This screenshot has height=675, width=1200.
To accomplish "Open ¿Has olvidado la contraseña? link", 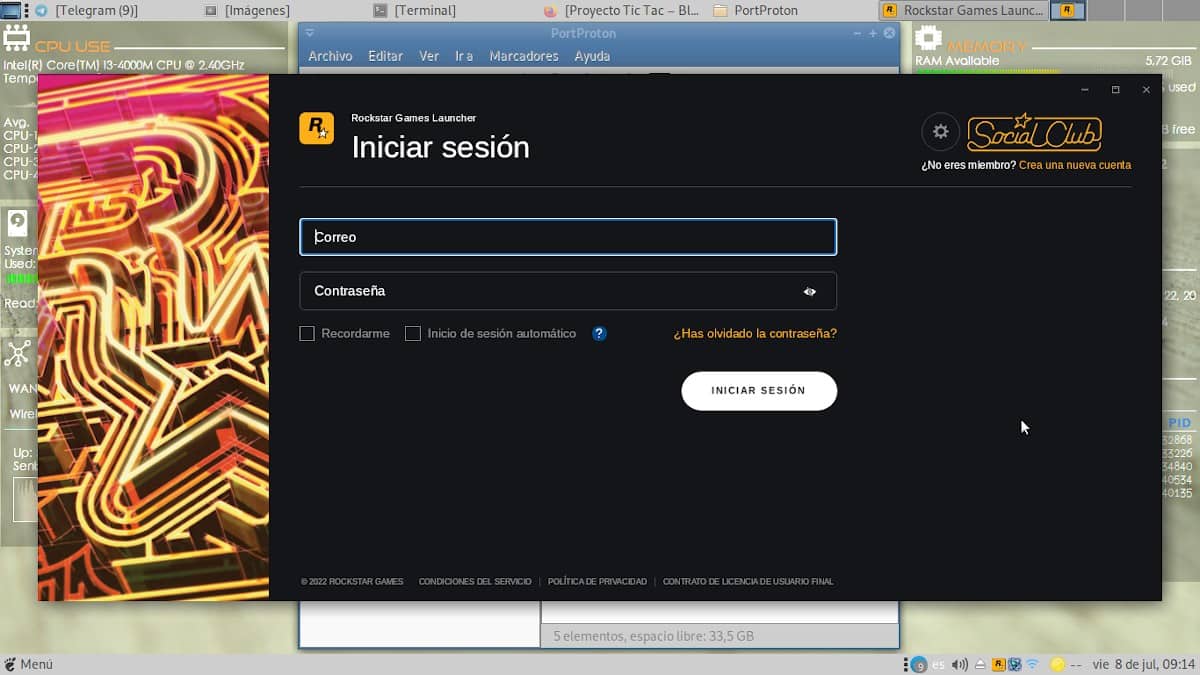I will tap(755, 334).
